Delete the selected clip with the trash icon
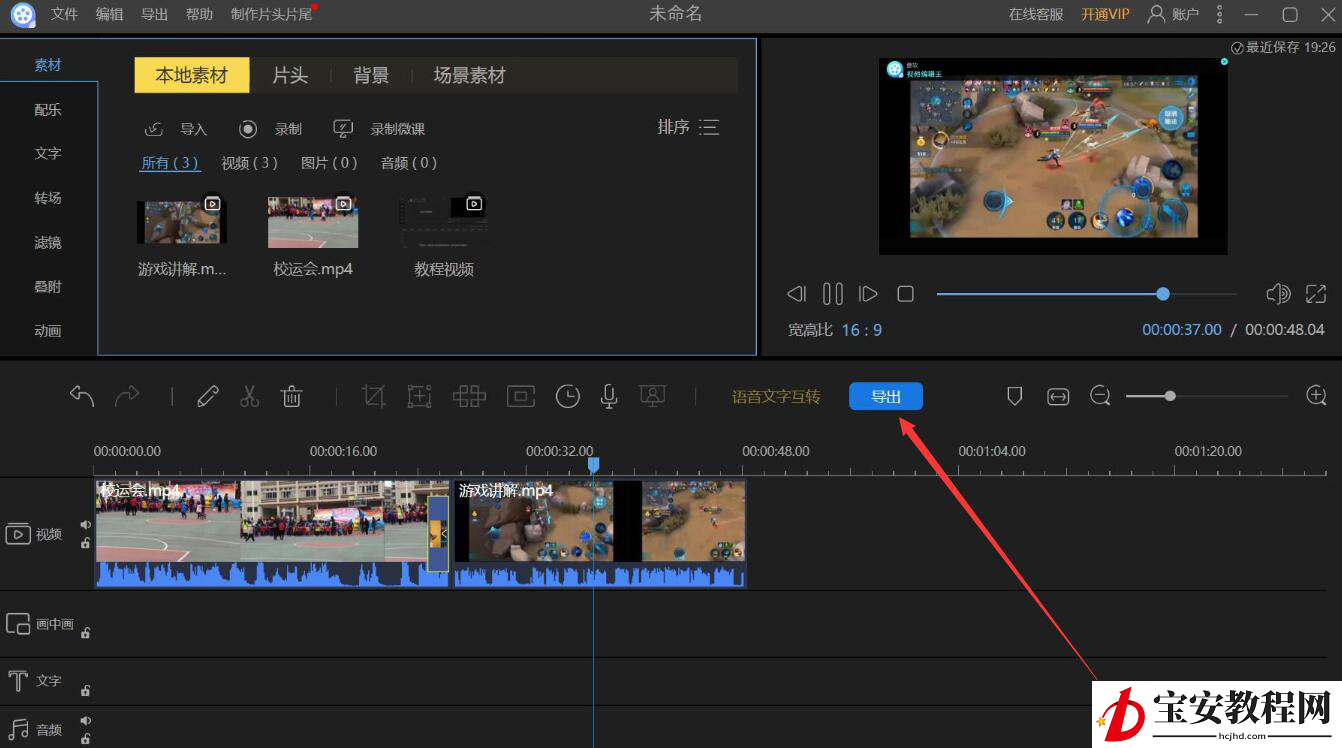The width and height of the screenshot is (1342, 748). click(x=292, y=396)
